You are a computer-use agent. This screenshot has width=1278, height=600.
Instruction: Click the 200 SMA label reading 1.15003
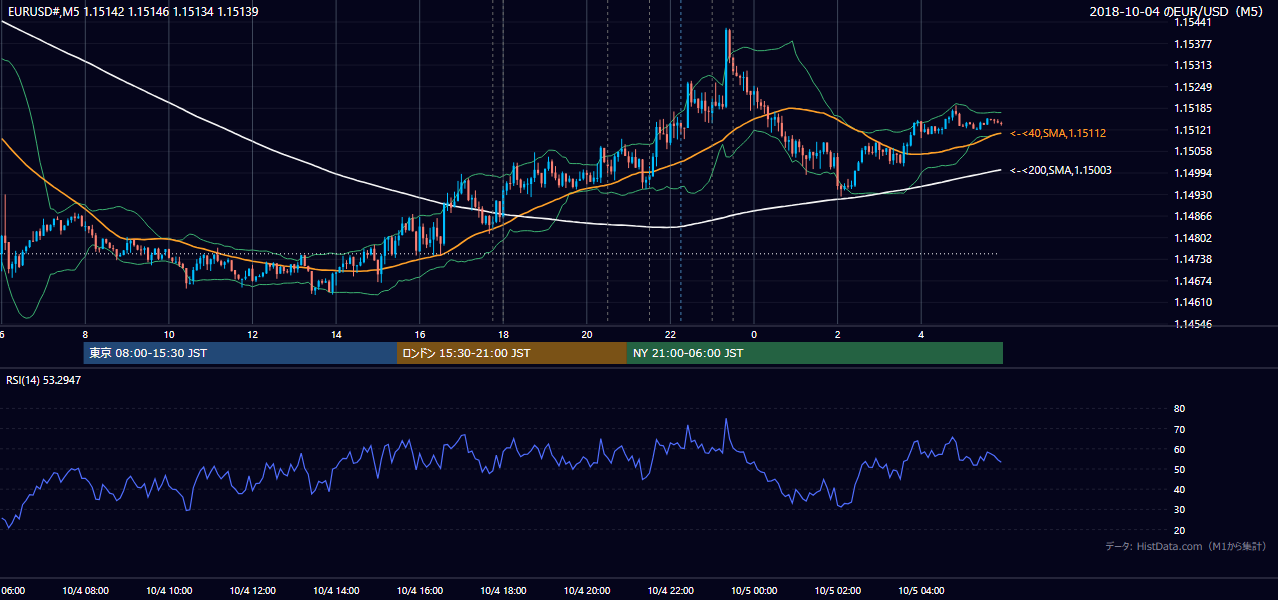coord(1060,171)
